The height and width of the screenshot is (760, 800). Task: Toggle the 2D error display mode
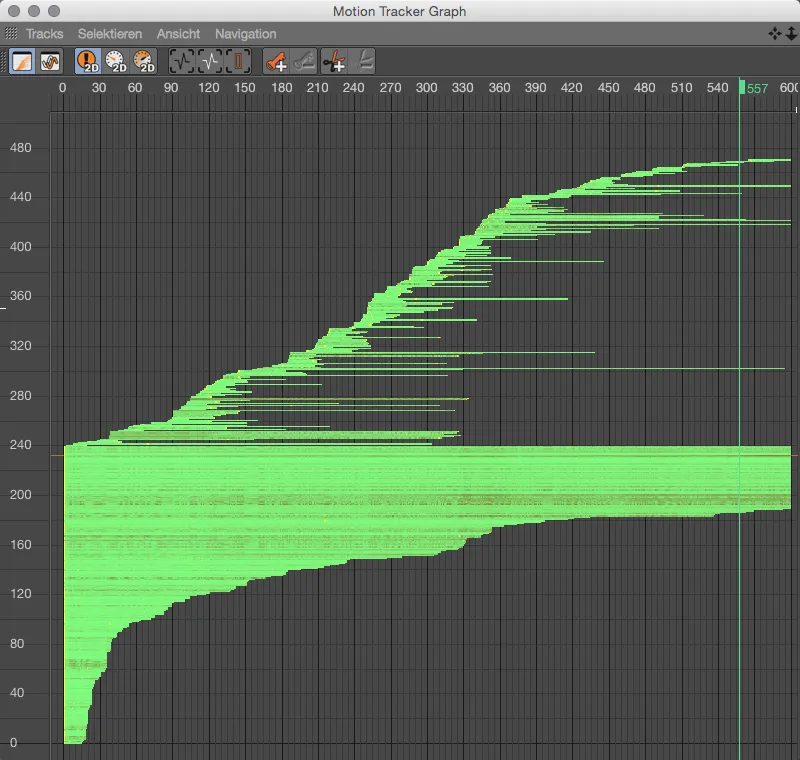click(x=88, y=62)
